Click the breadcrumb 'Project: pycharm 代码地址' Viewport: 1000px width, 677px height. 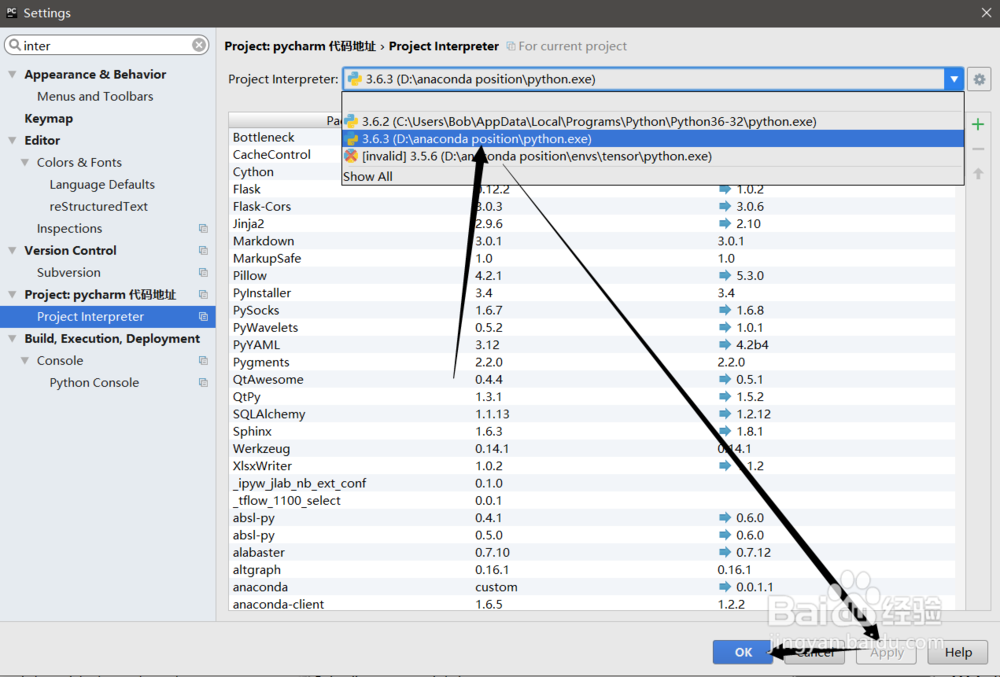[300, 46]
